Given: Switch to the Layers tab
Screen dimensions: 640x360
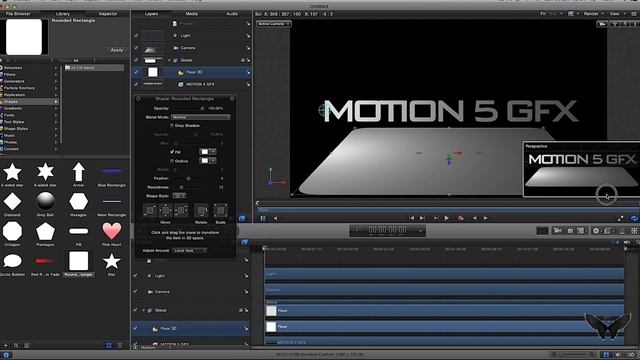Looking at the screenshot, I should click(151, 14).
